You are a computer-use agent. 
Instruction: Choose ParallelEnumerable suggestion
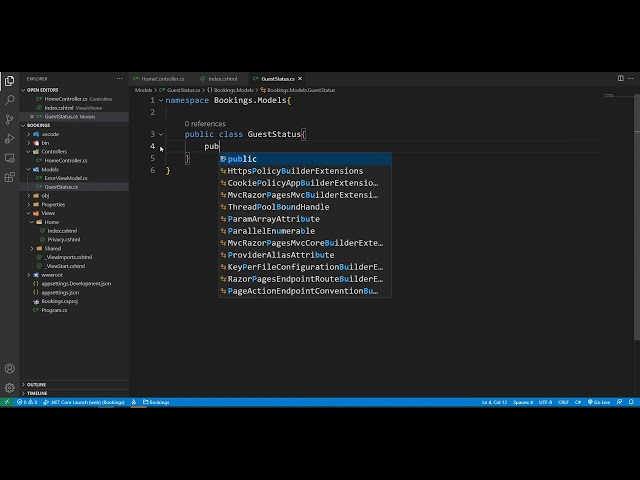click(x=305, y=231)
